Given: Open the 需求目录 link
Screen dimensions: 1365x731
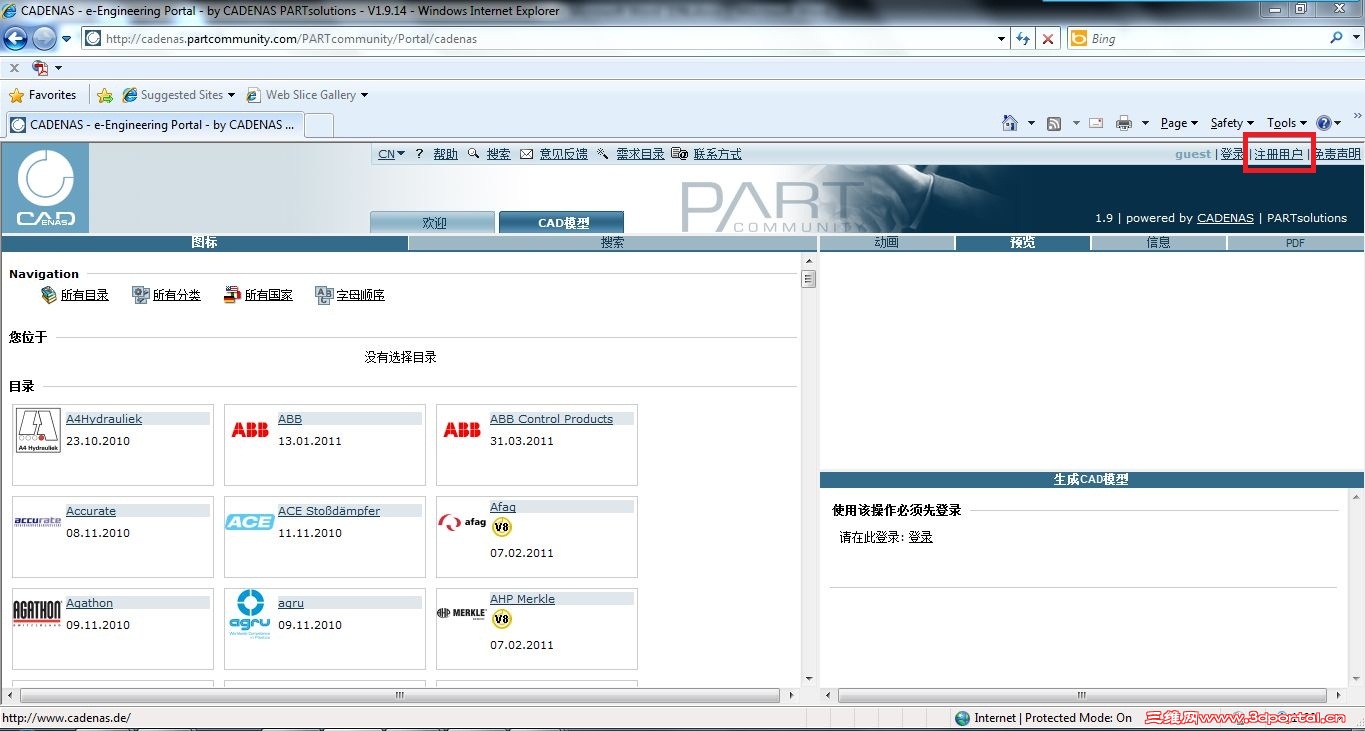Looking at the screenshot, I should [640, 154].
